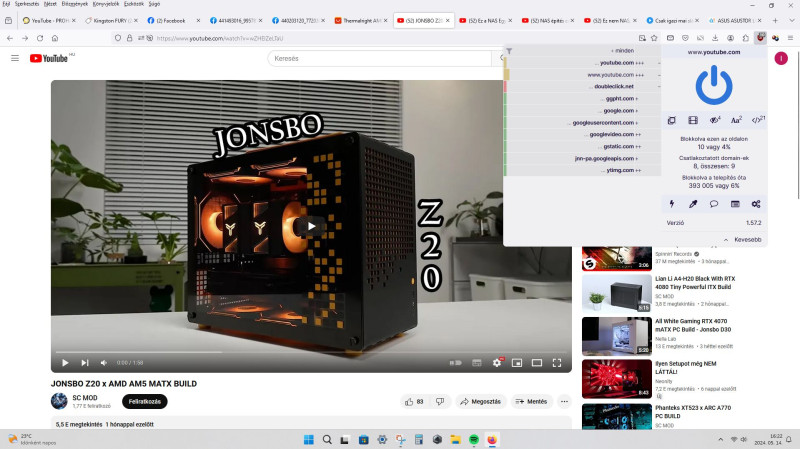This screenshot has width=800, height=449.
Task: Select the 'minden' row in domain list
Action: click(582, 51)
